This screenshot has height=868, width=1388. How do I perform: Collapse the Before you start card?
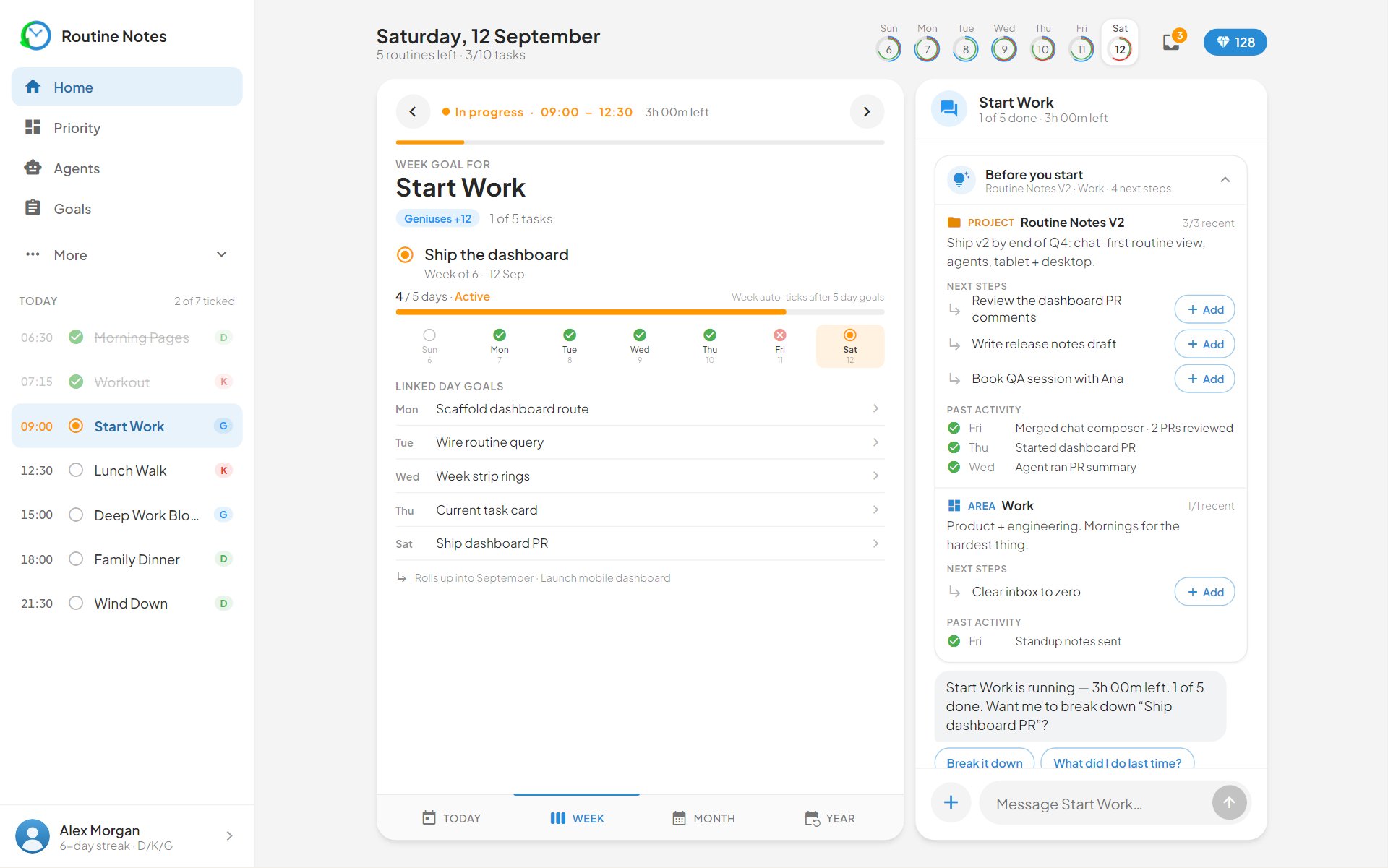tap(1225, 180)
